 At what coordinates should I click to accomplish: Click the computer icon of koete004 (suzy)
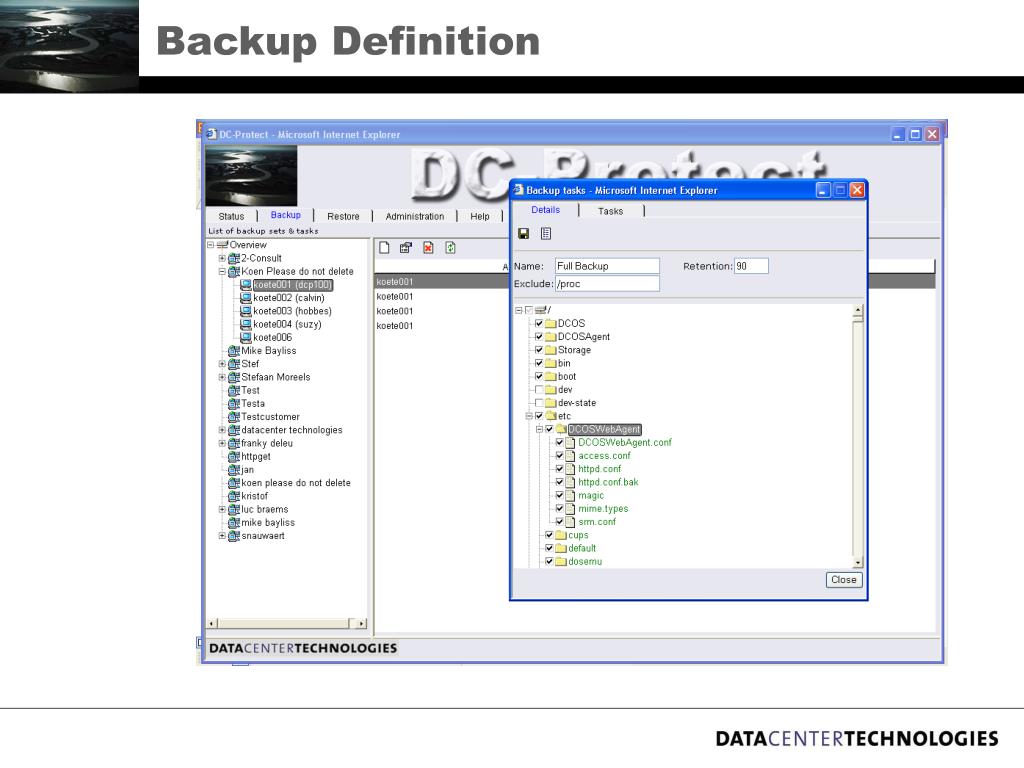point(246,324)
